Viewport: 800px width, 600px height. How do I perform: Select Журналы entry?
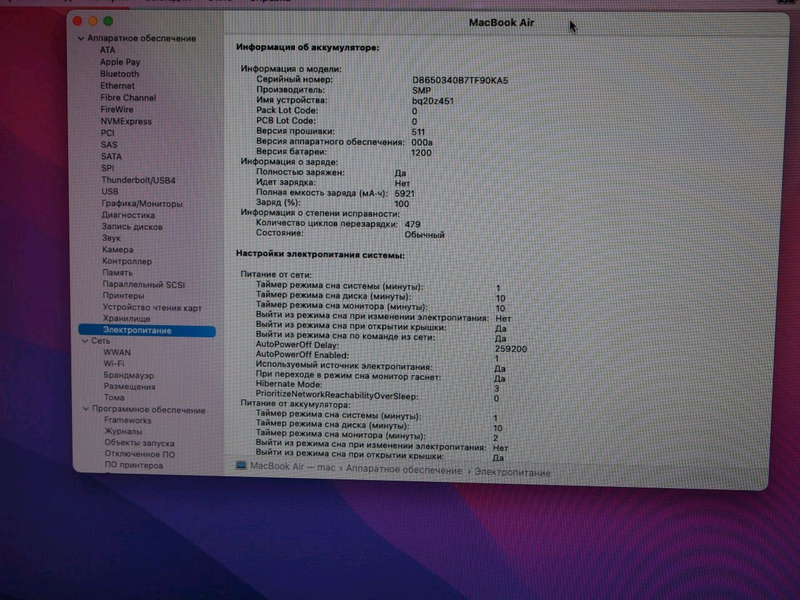point(123,431)
